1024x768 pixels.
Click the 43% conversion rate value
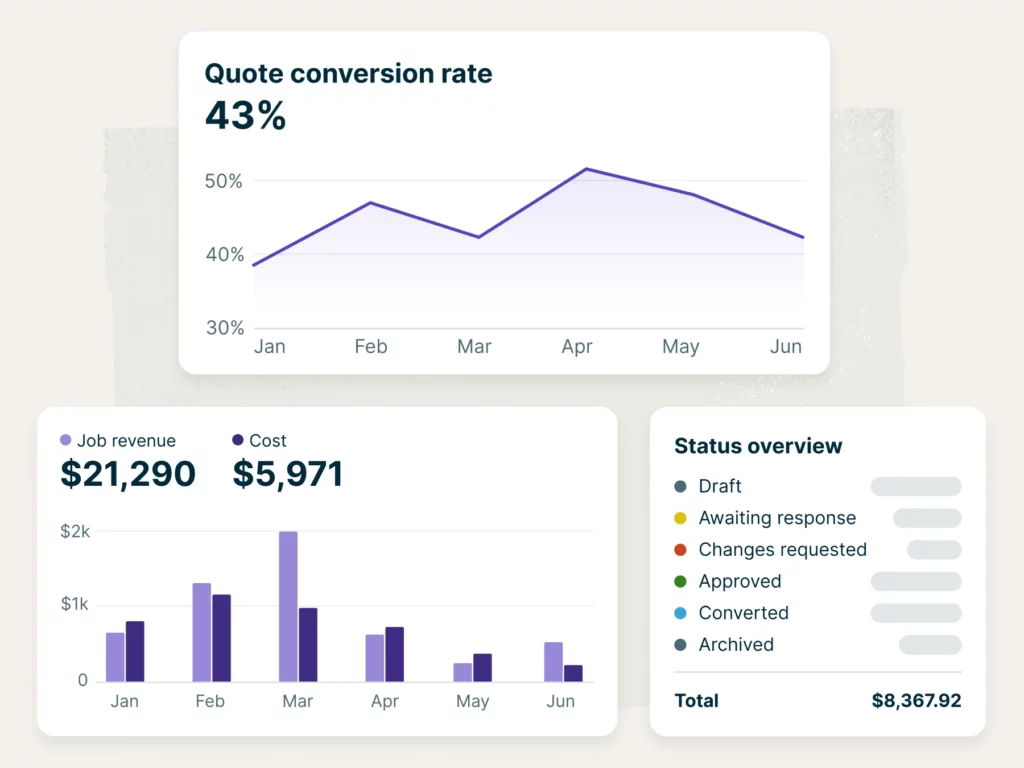[246, 116]
